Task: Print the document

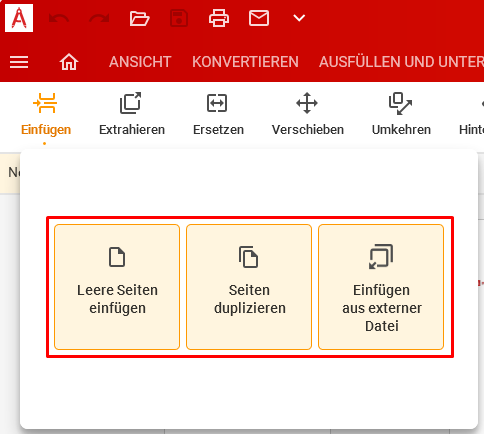Action: [219, 18]
